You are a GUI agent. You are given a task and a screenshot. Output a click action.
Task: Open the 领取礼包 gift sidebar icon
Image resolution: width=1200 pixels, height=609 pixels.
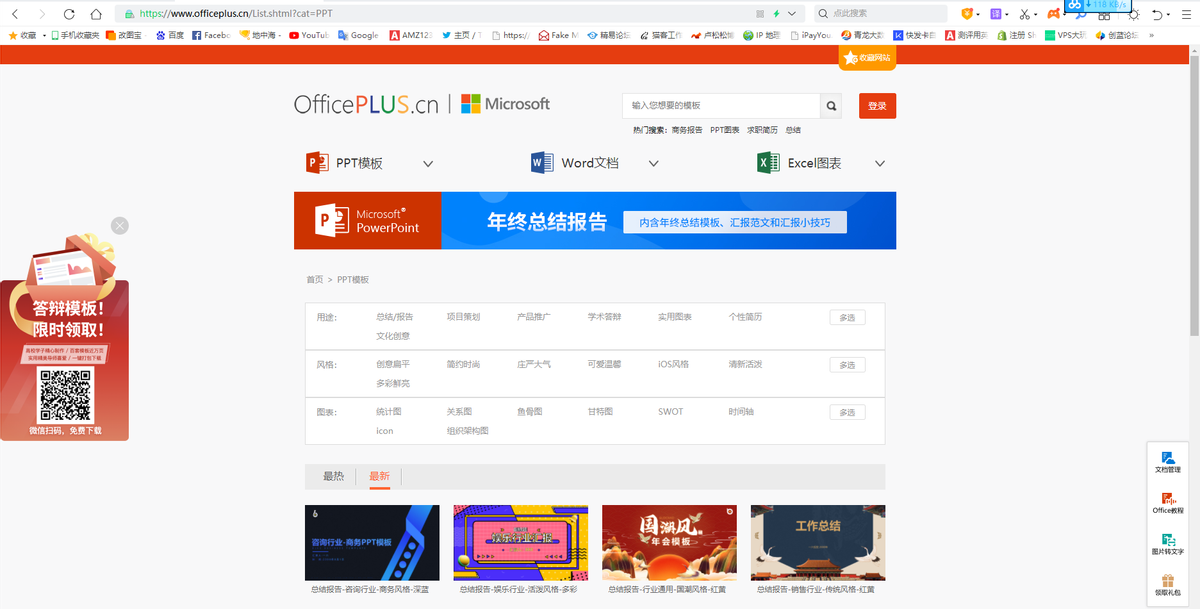click(1168, 585)
